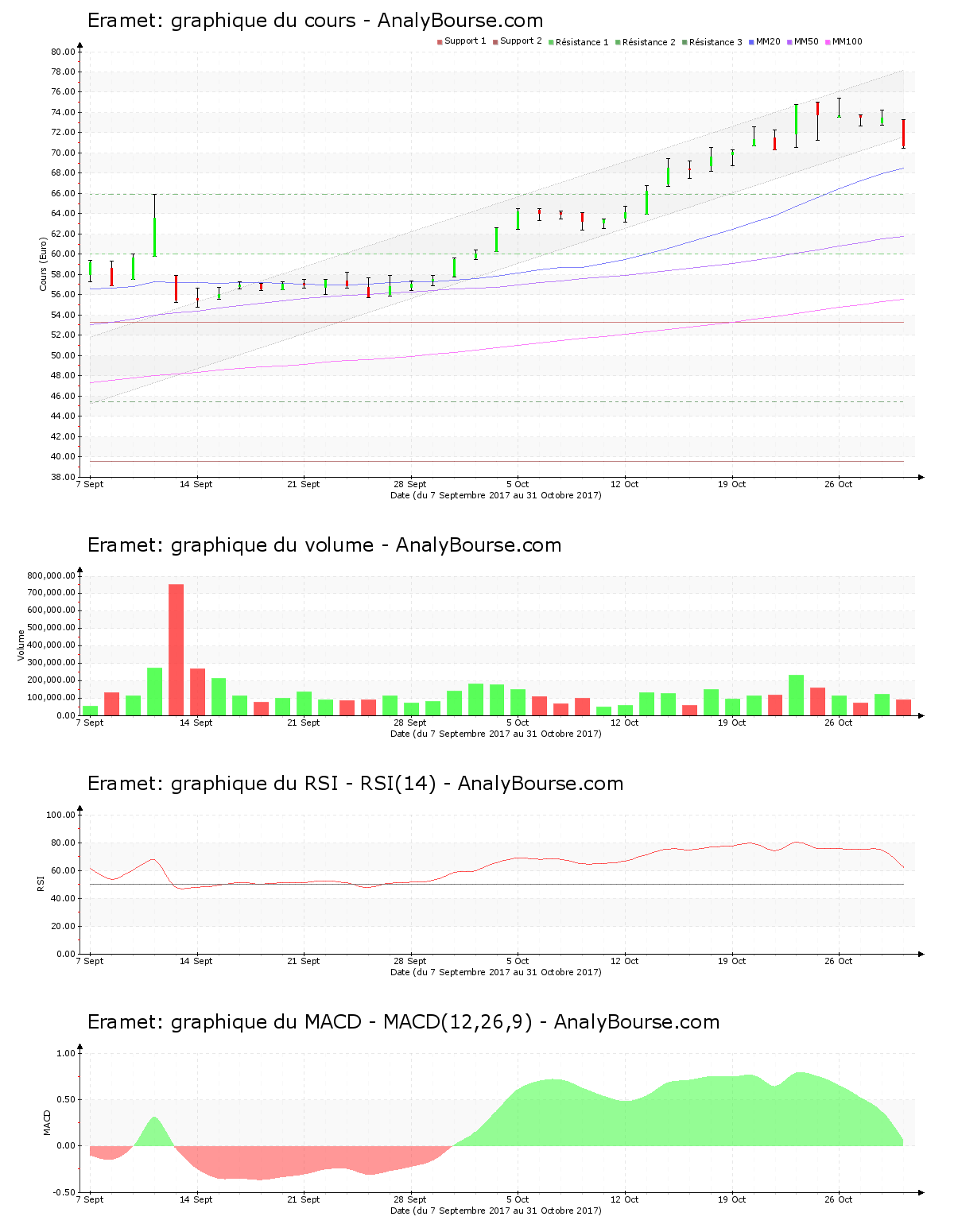The image size is (954, 1232).
Task: Select the Résistance 3 legend label
Action: [715, 42]
